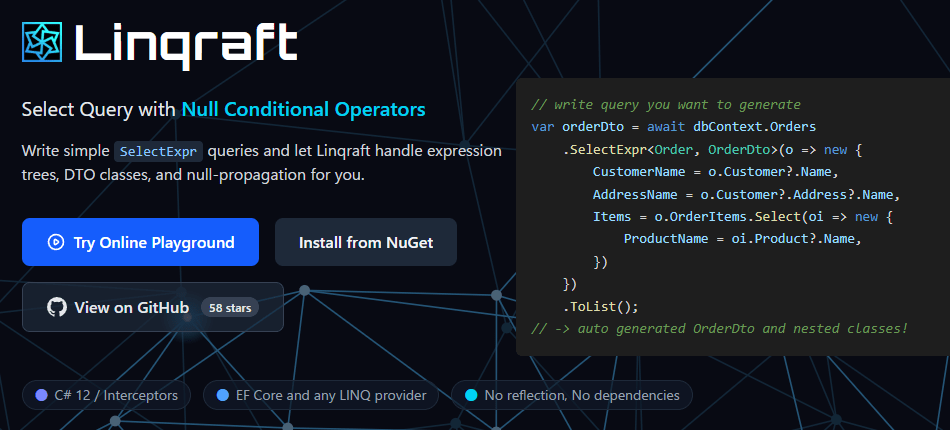The image size is (950, 430).
Task: Click the 58 stars badge
Action: 230,307
